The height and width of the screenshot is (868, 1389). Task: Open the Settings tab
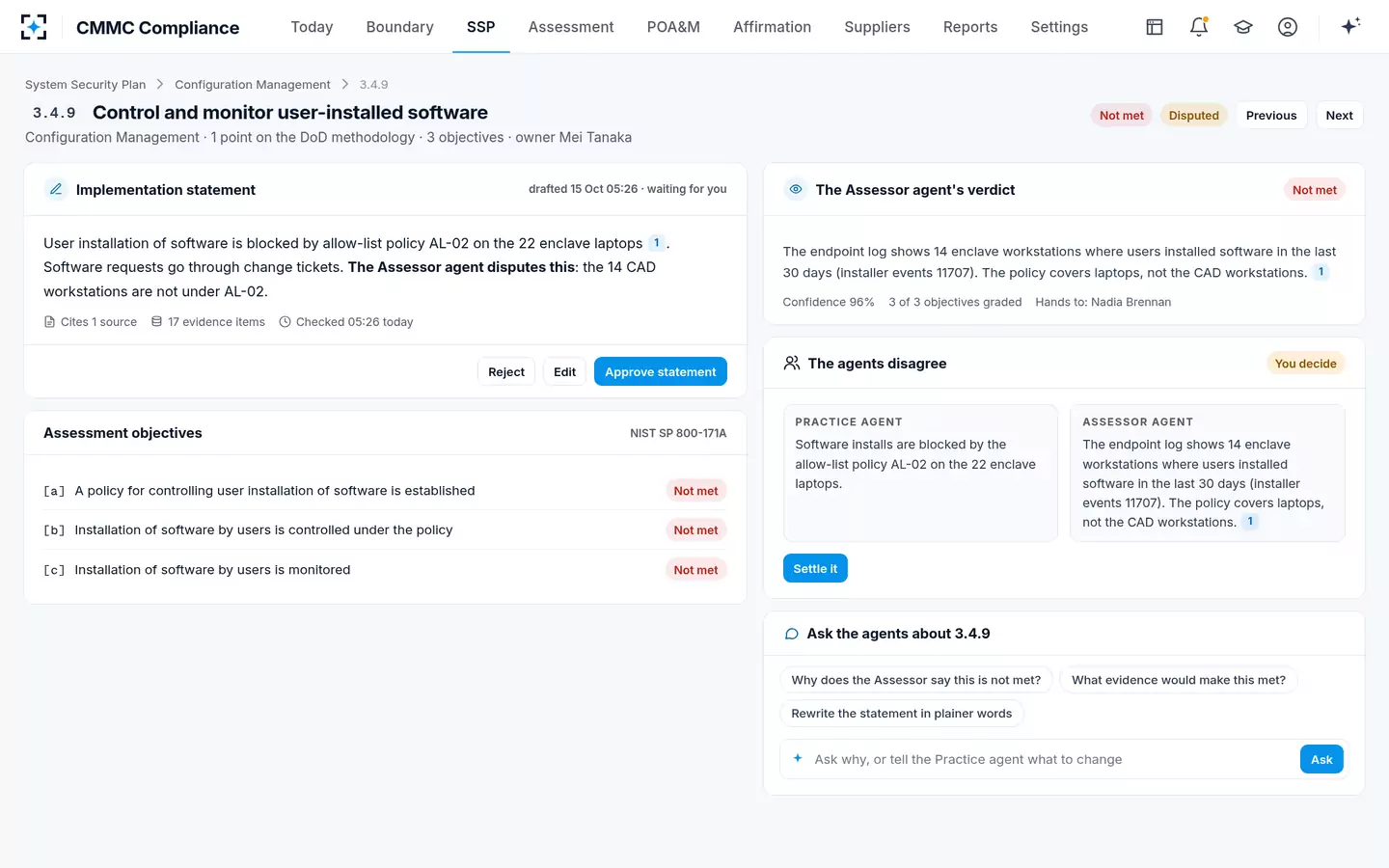pos(1059,27)
